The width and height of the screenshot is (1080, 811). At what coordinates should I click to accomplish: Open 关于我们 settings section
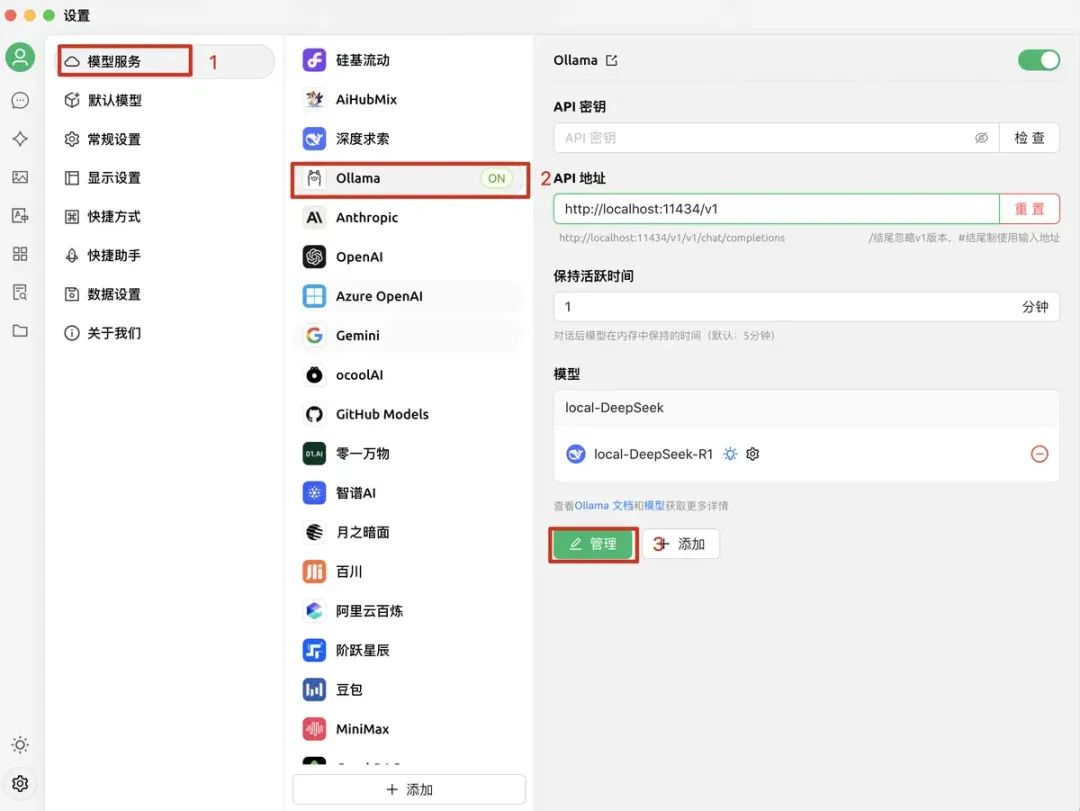tap(164, 333)
